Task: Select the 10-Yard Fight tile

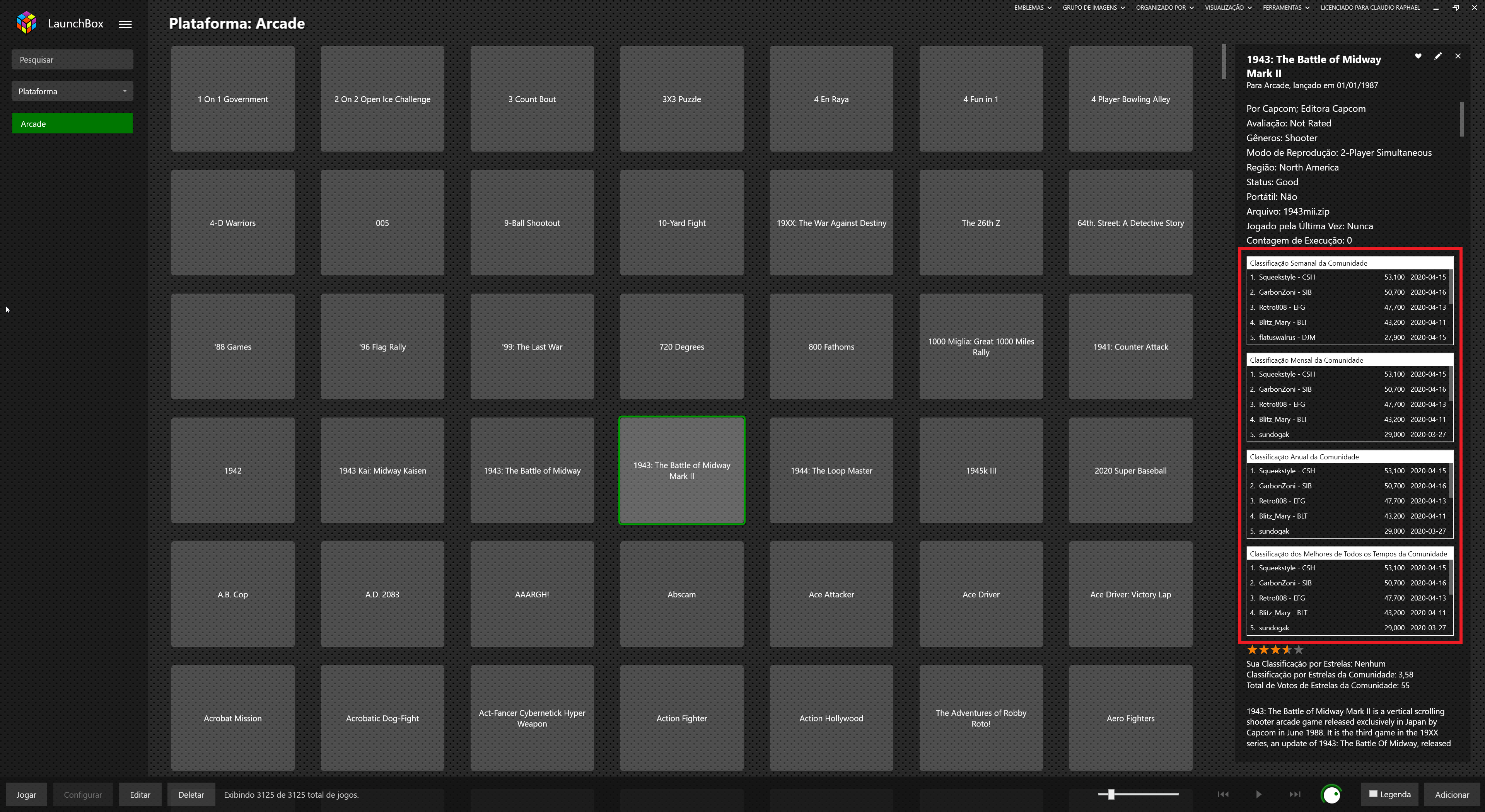Action: (681, 222)
